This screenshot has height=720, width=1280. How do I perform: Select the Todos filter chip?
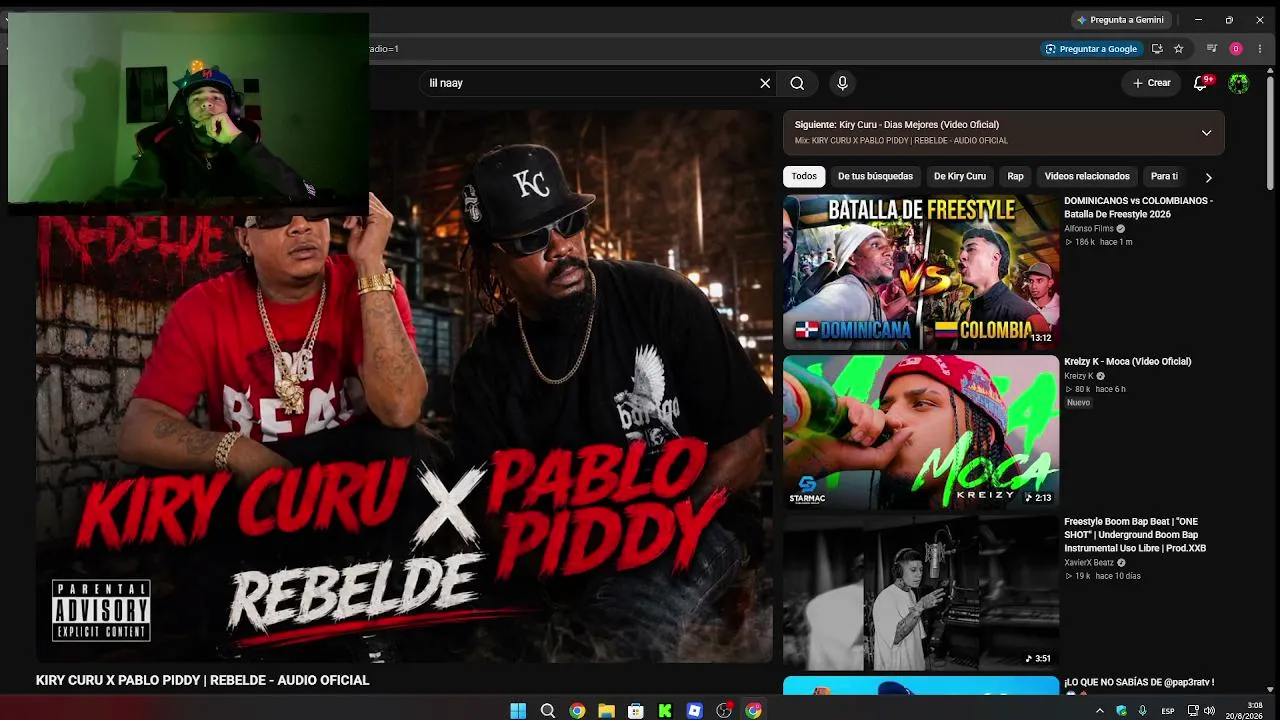(804, 177)
